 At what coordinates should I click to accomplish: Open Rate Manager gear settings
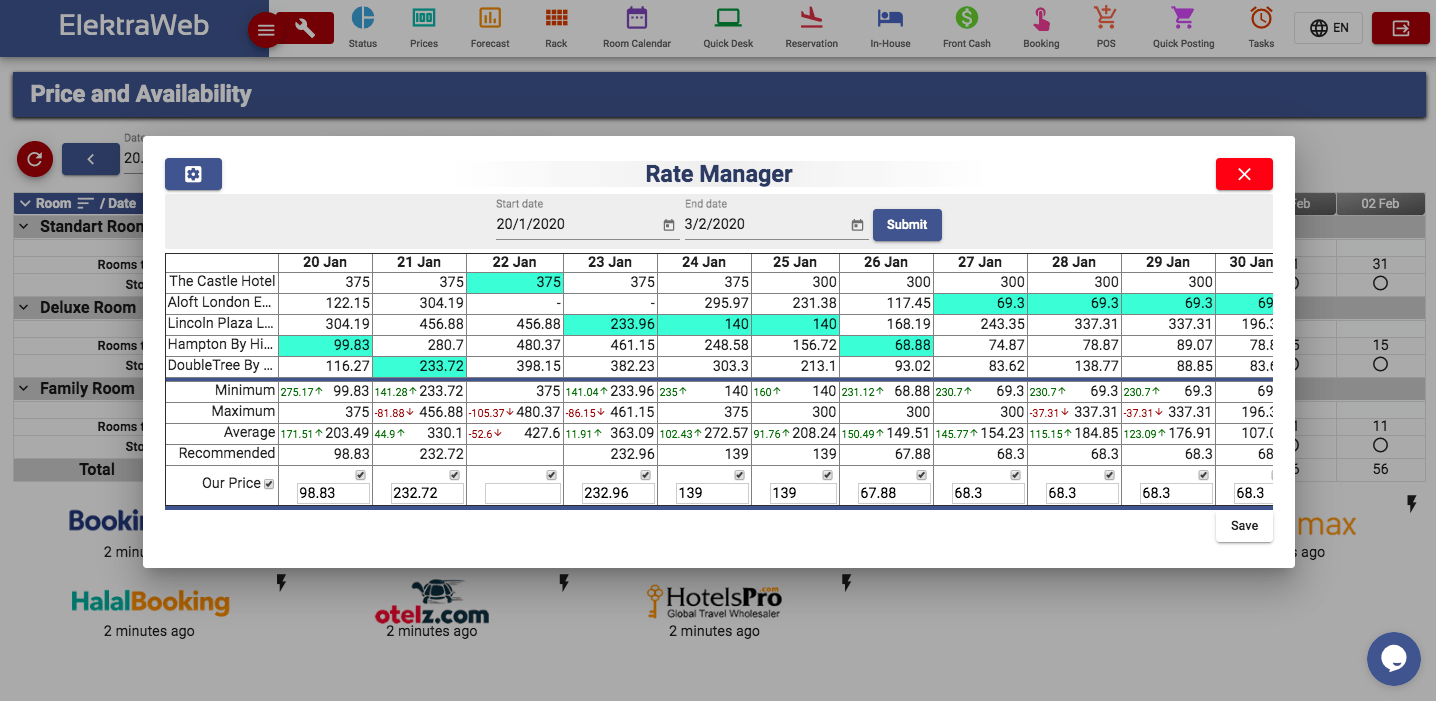coord(193,174)
